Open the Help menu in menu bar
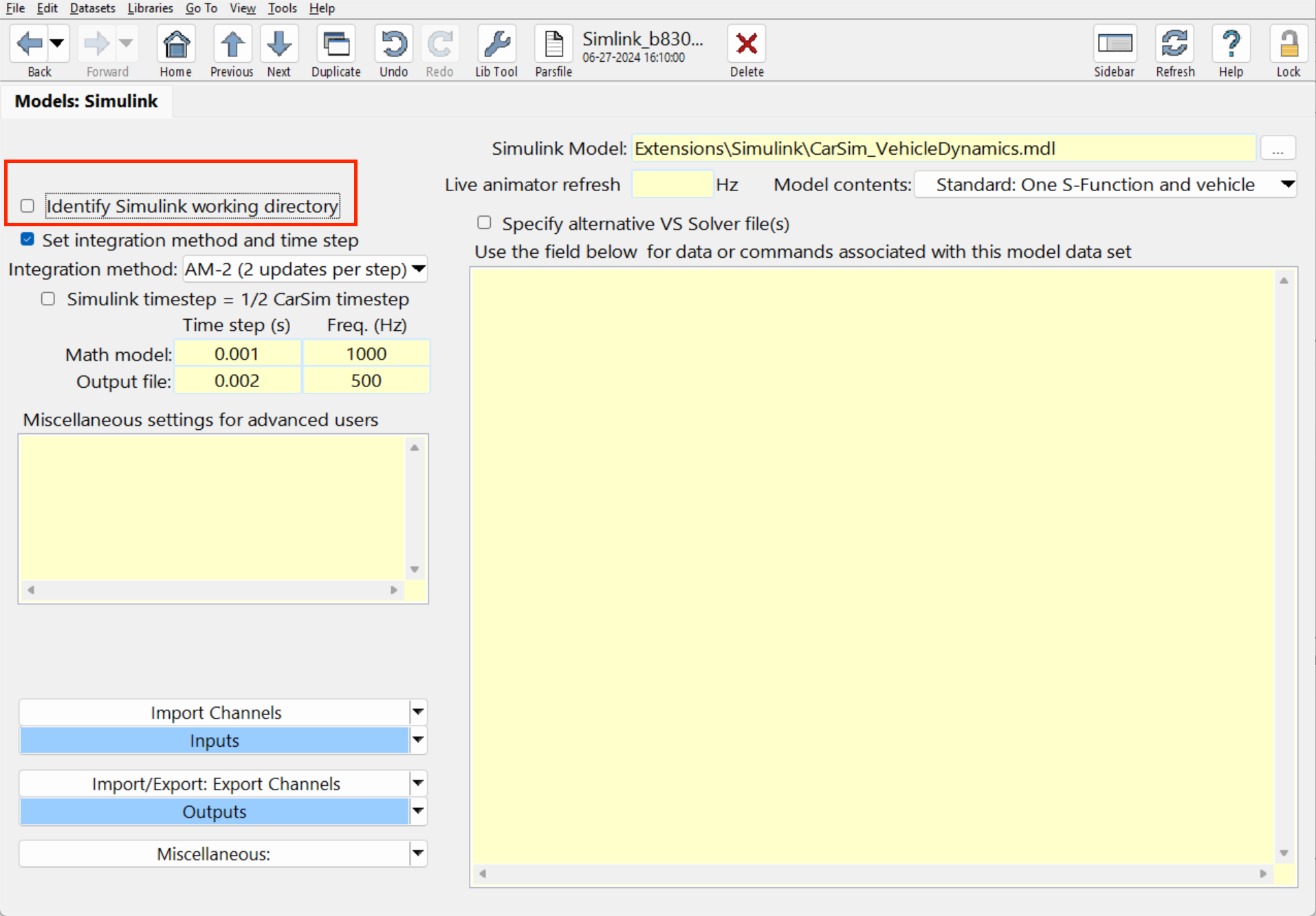1316x916 pixels. click(322, 8)
